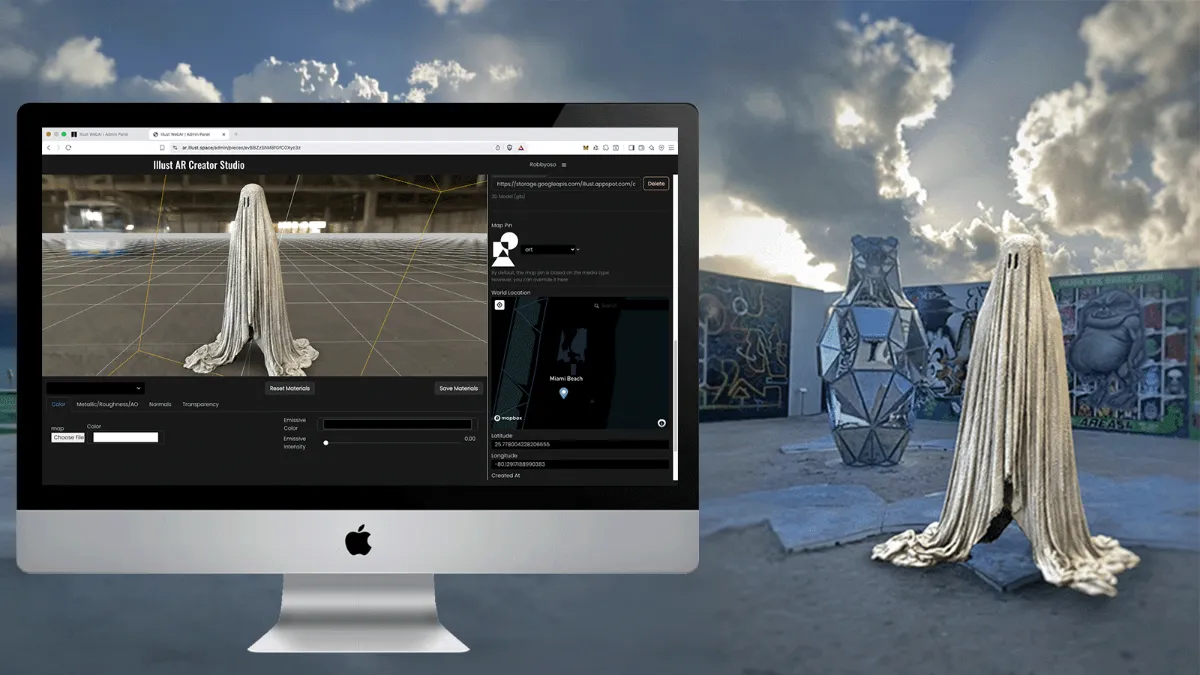Open the Map Pin type dropdown showing art
The image size is (1200, 675).
point(548,249)
